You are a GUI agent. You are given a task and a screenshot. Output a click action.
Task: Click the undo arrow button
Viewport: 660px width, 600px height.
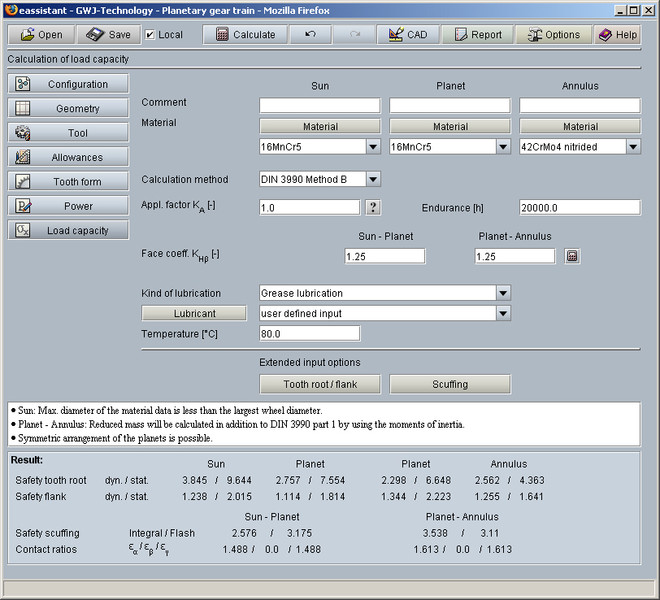point(311,34)
